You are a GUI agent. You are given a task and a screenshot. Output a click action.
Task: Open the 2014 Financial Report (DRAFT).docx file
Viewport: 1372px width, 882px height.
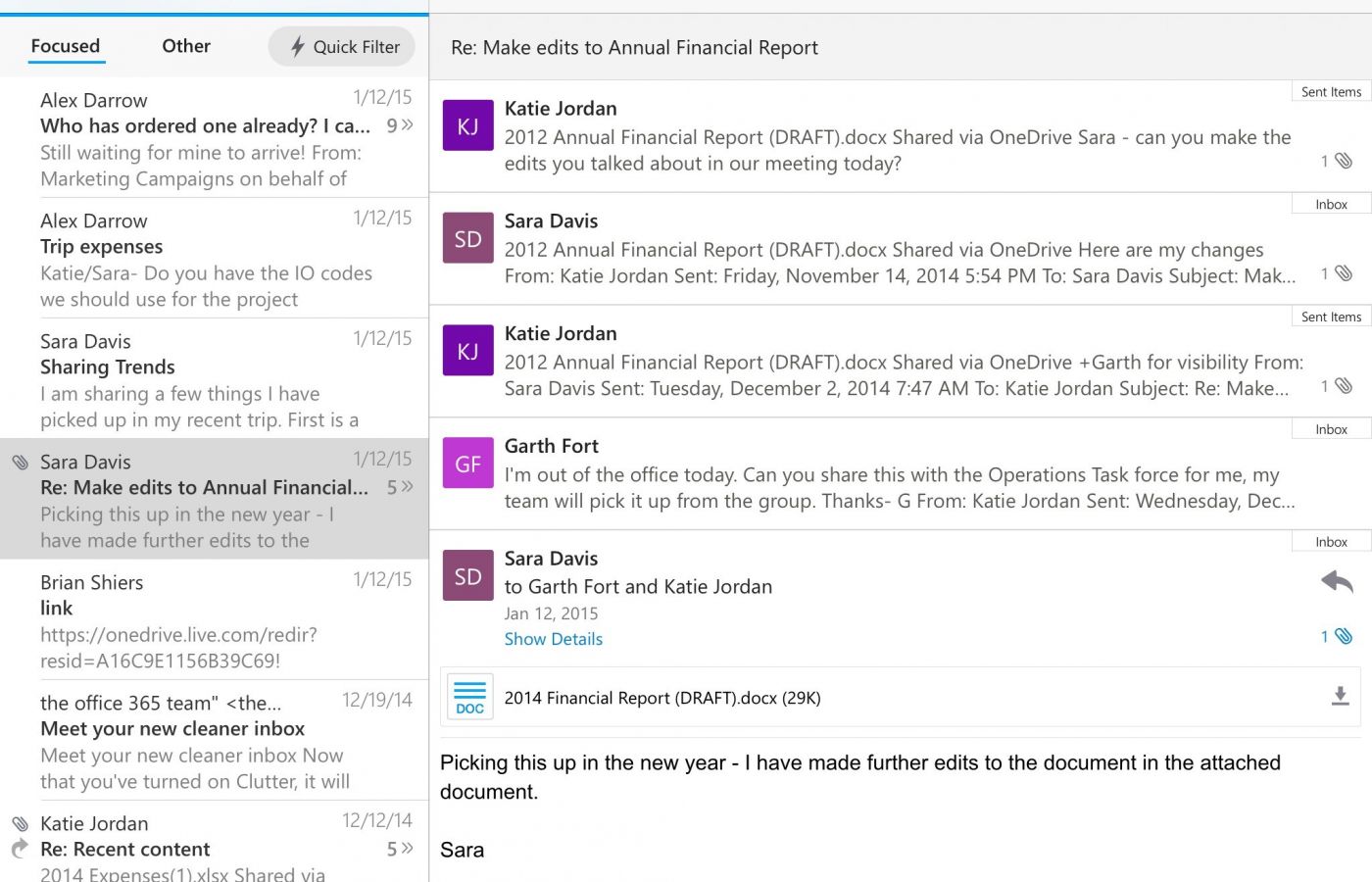(x=661, y=698)
